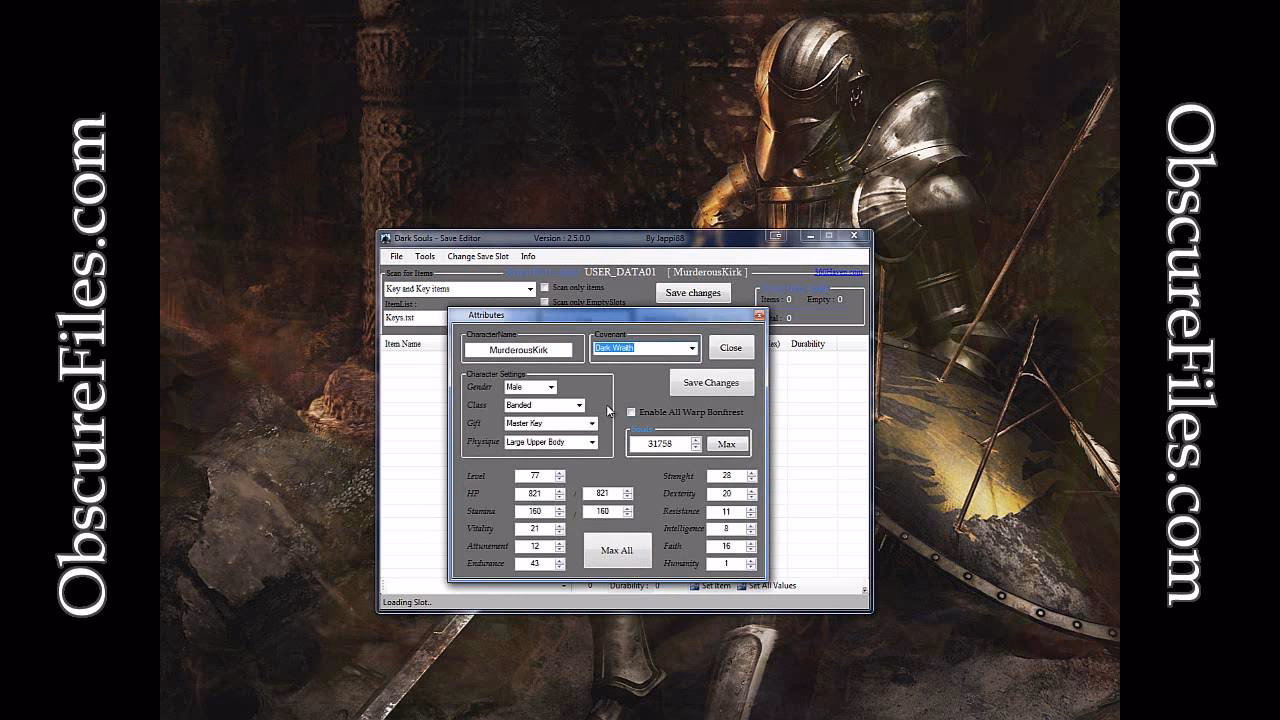
Task: Click the Max souls button
Action: (727, 444)
